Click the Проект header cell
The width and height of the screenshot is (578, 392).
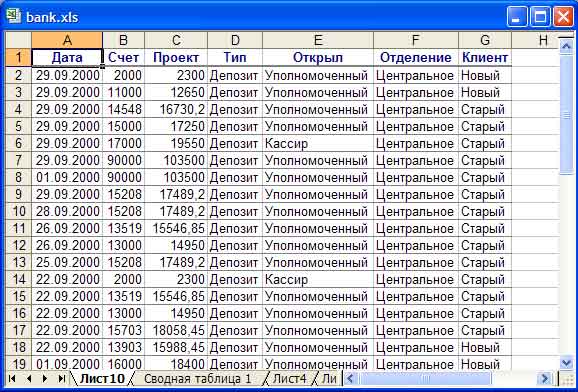point(176,58)
